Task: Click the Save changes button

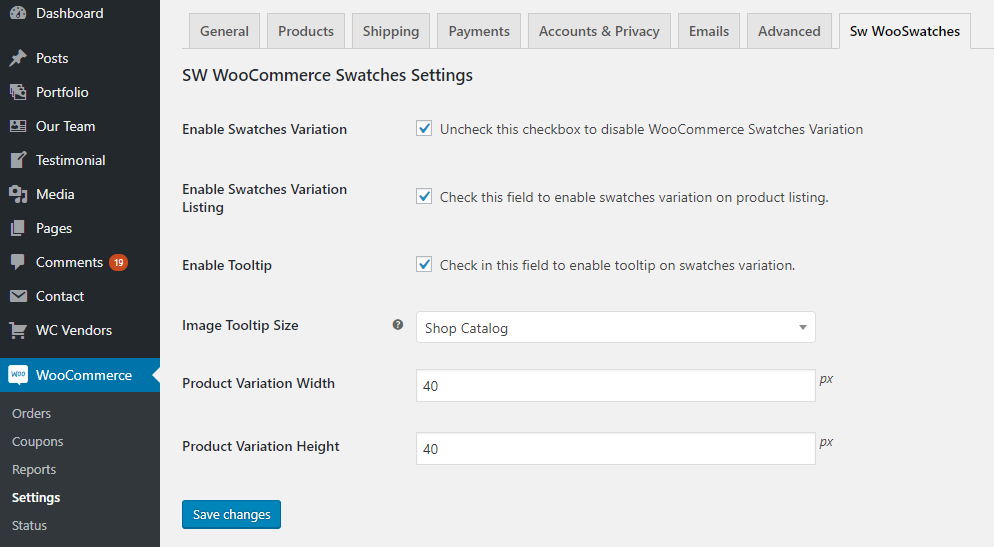Action: point(231,514)
